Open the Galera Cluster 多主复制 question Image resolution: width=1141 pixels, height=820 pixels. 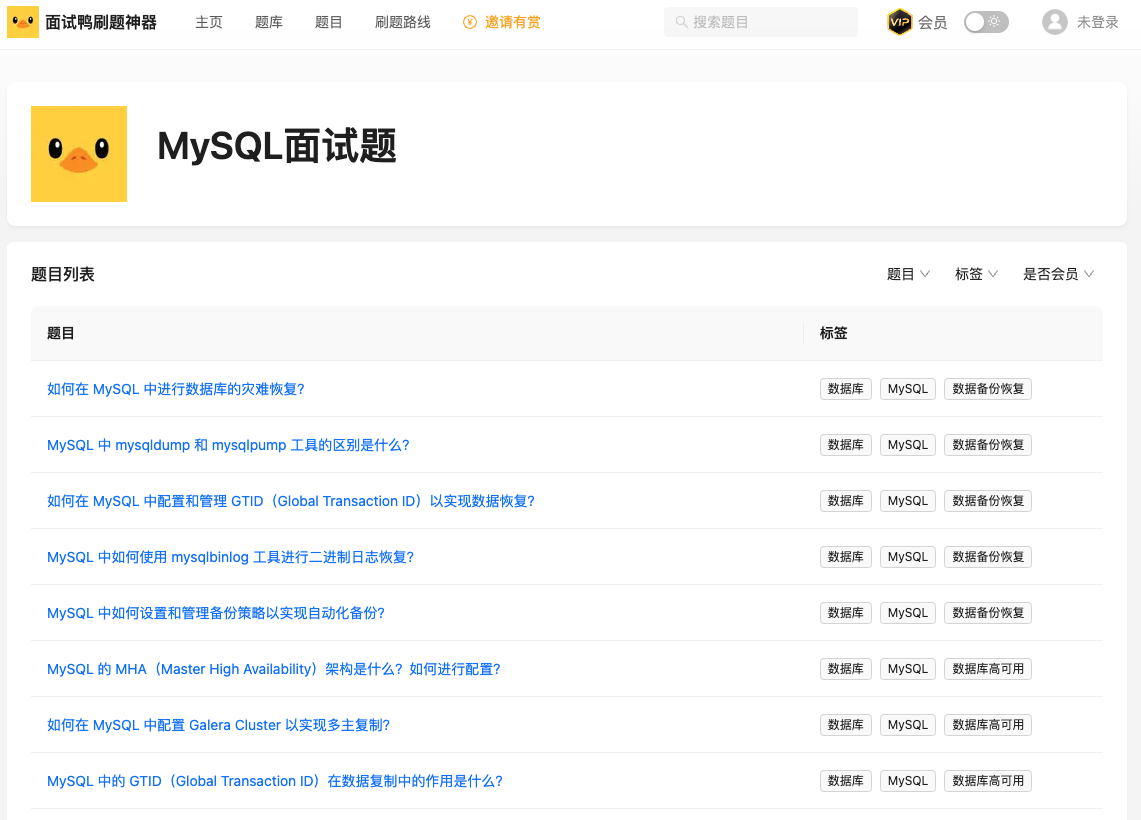(x=218, y=725)
